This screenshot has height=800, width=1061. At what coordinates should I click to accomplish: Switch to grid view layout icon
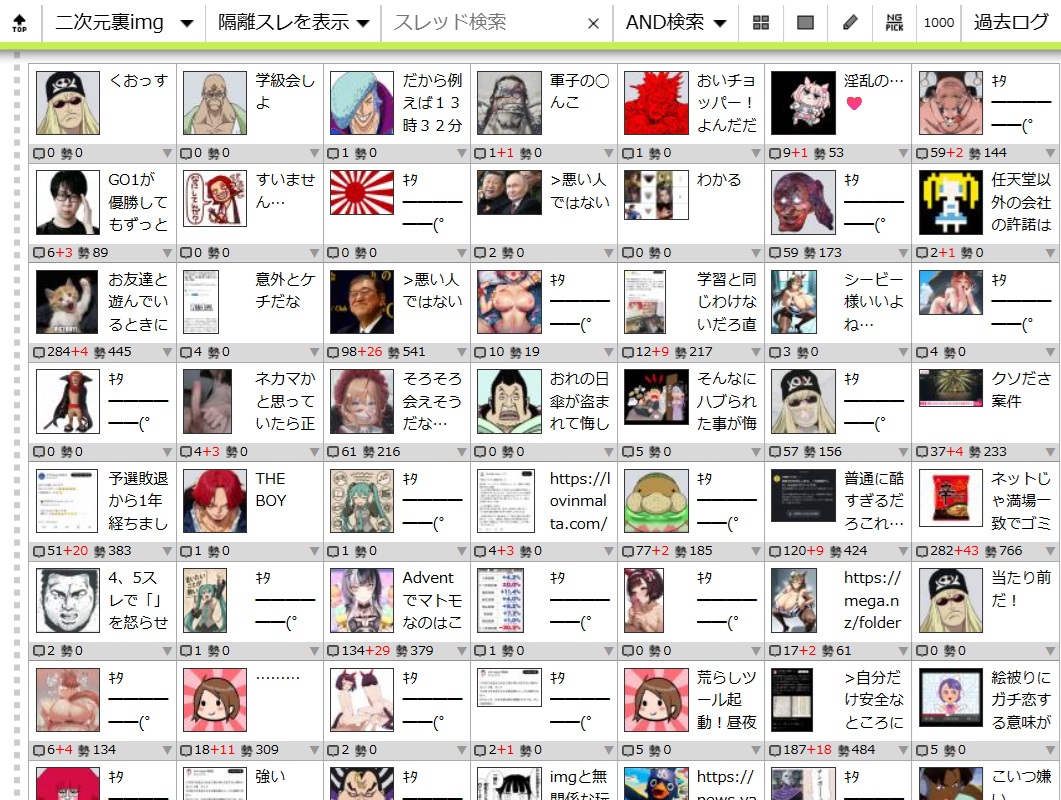point(761,23)
